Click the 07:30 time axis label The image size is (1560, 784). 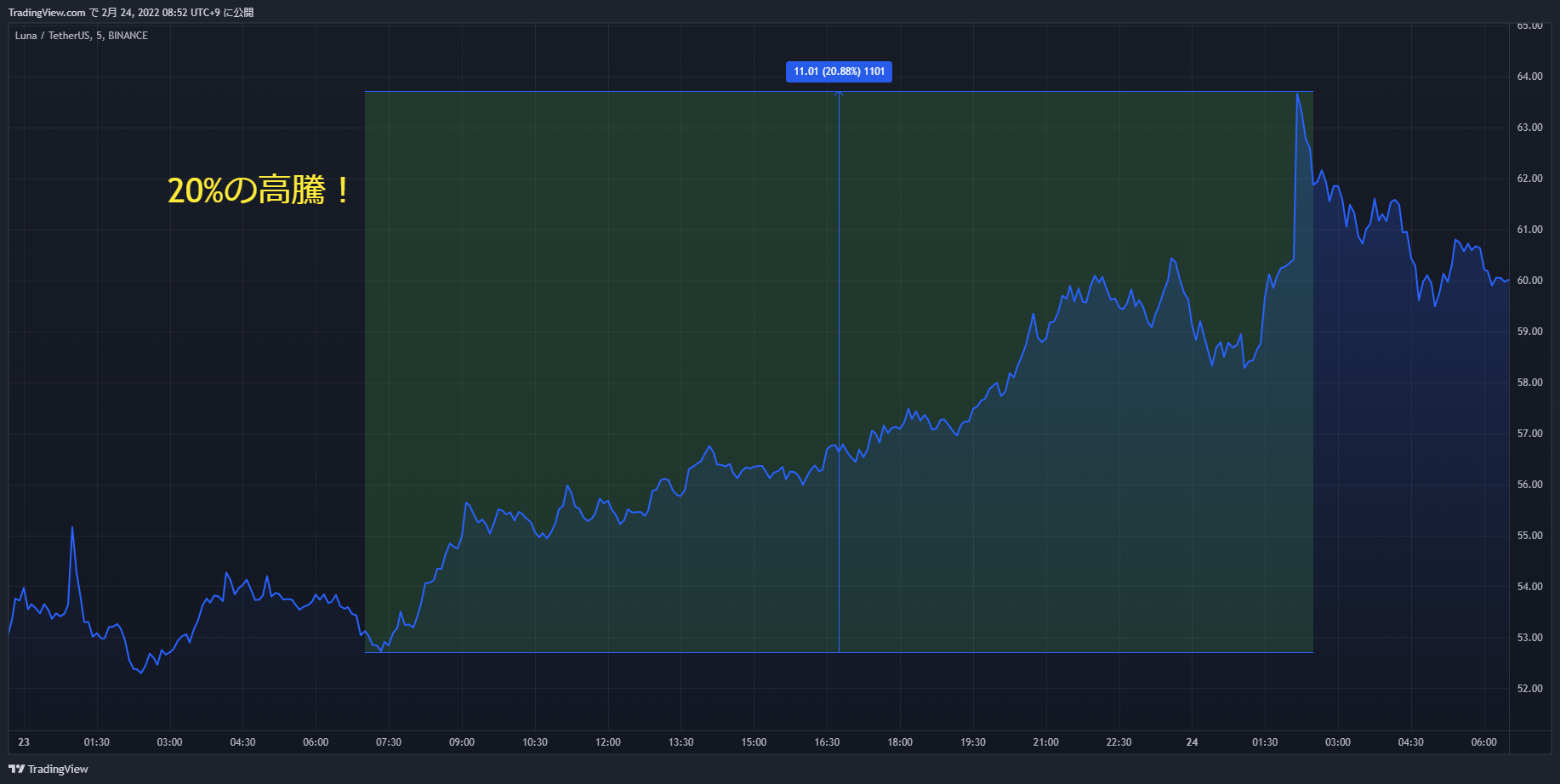389,742
